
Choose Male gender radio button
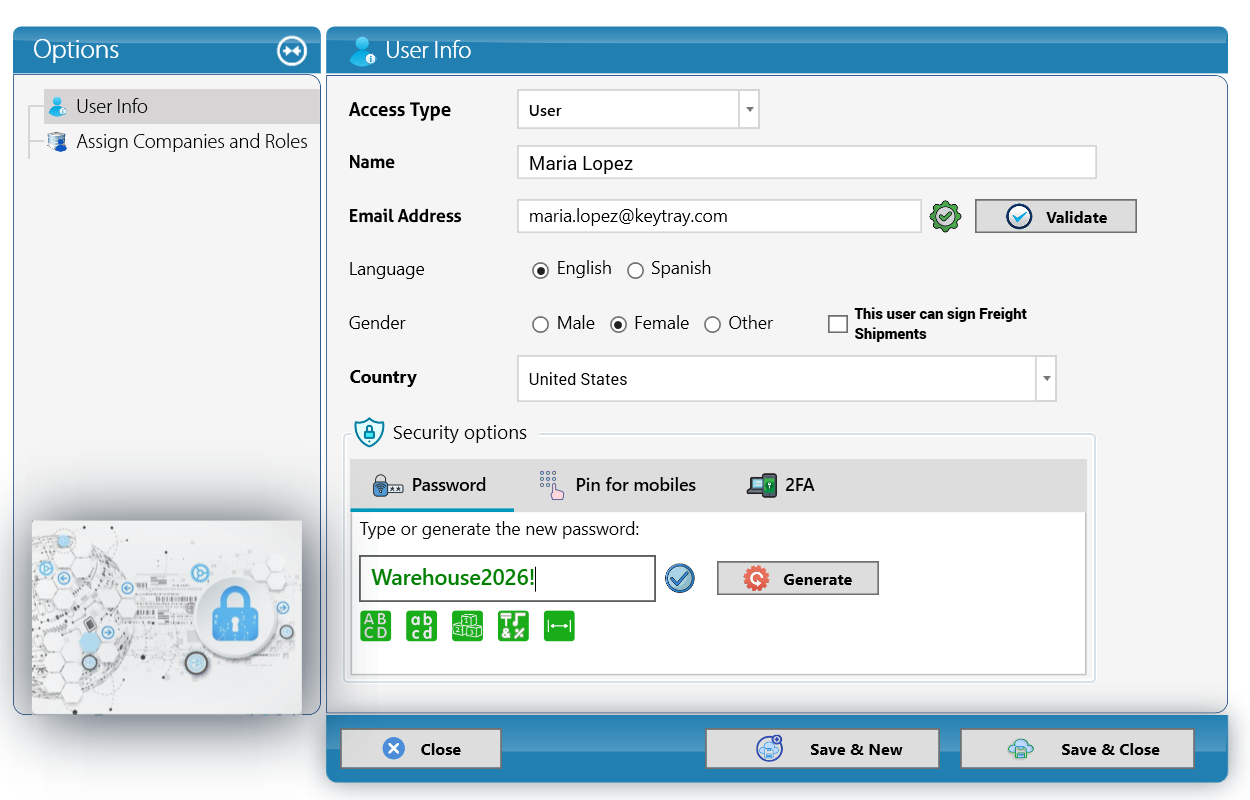coord(541,324)
